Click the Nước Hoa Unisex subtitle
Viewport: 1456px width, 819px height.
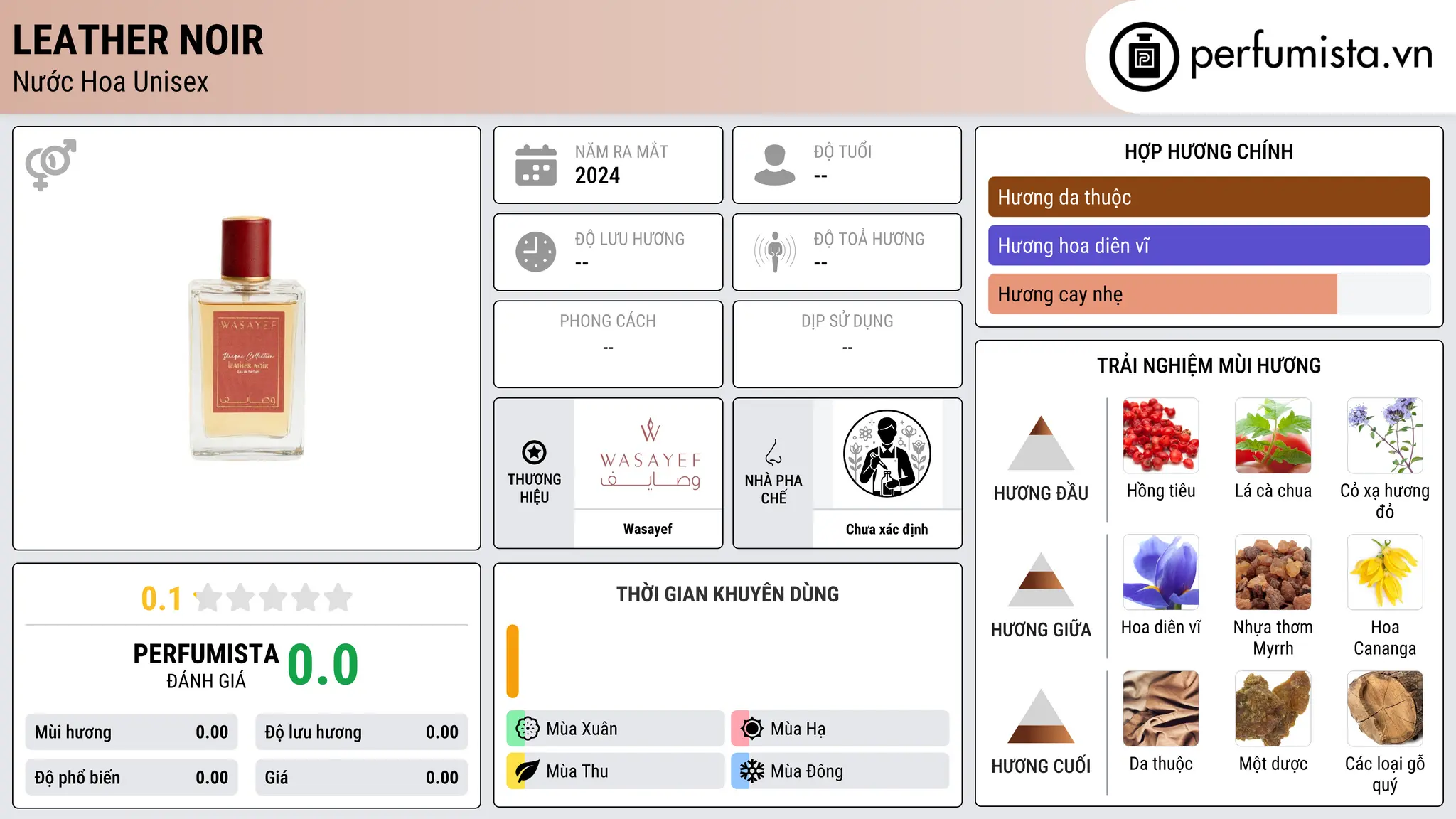(111, 82)
